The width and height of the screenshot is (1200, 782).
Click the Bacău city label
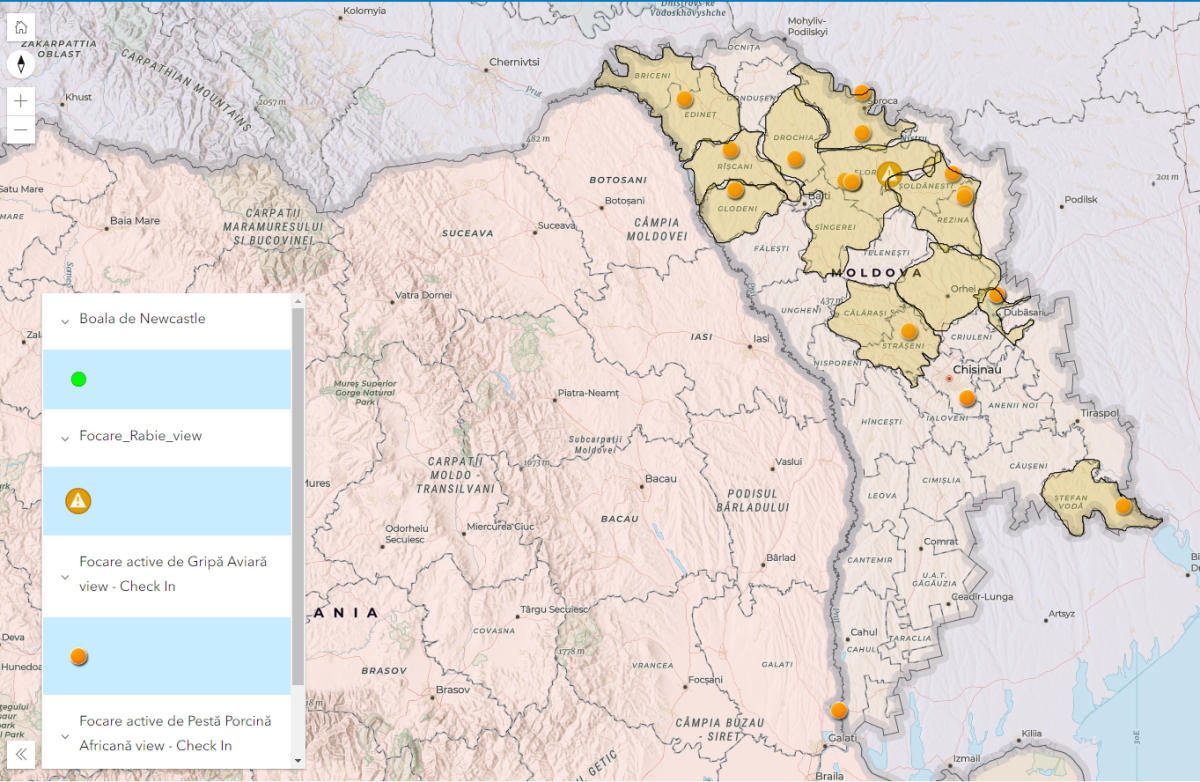[660, 479]
